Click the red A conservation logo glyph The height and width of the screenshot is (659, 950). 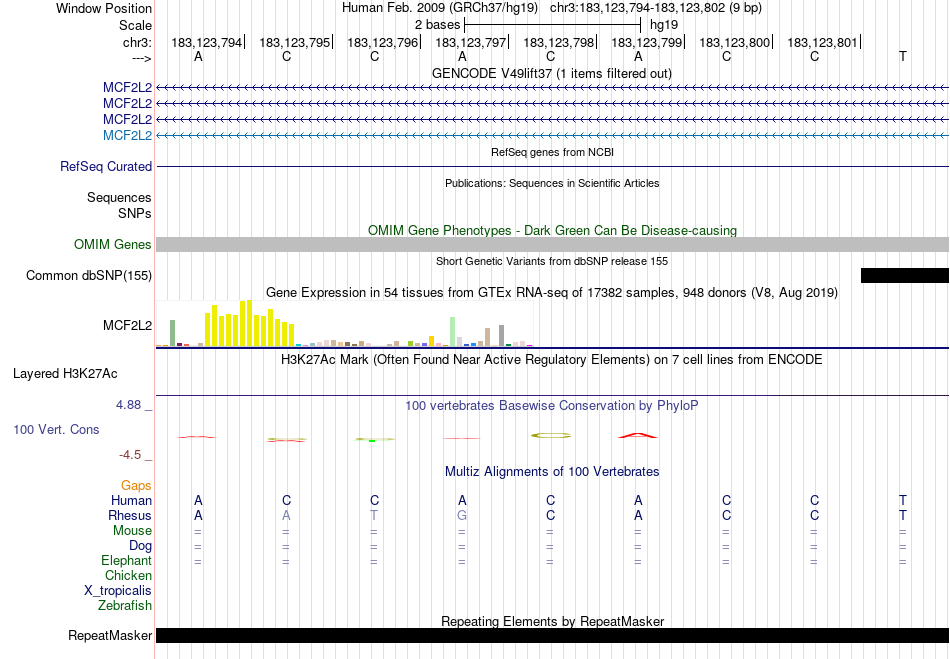pos(637,435)
